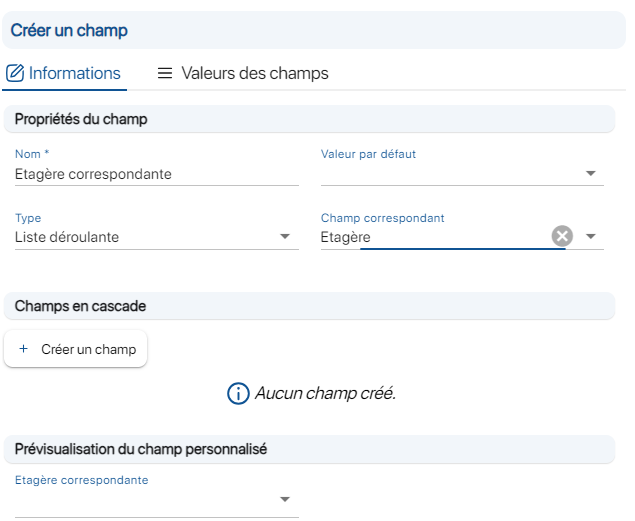Clear the Champ correspondant value with X icon

(x=562, y=236)
